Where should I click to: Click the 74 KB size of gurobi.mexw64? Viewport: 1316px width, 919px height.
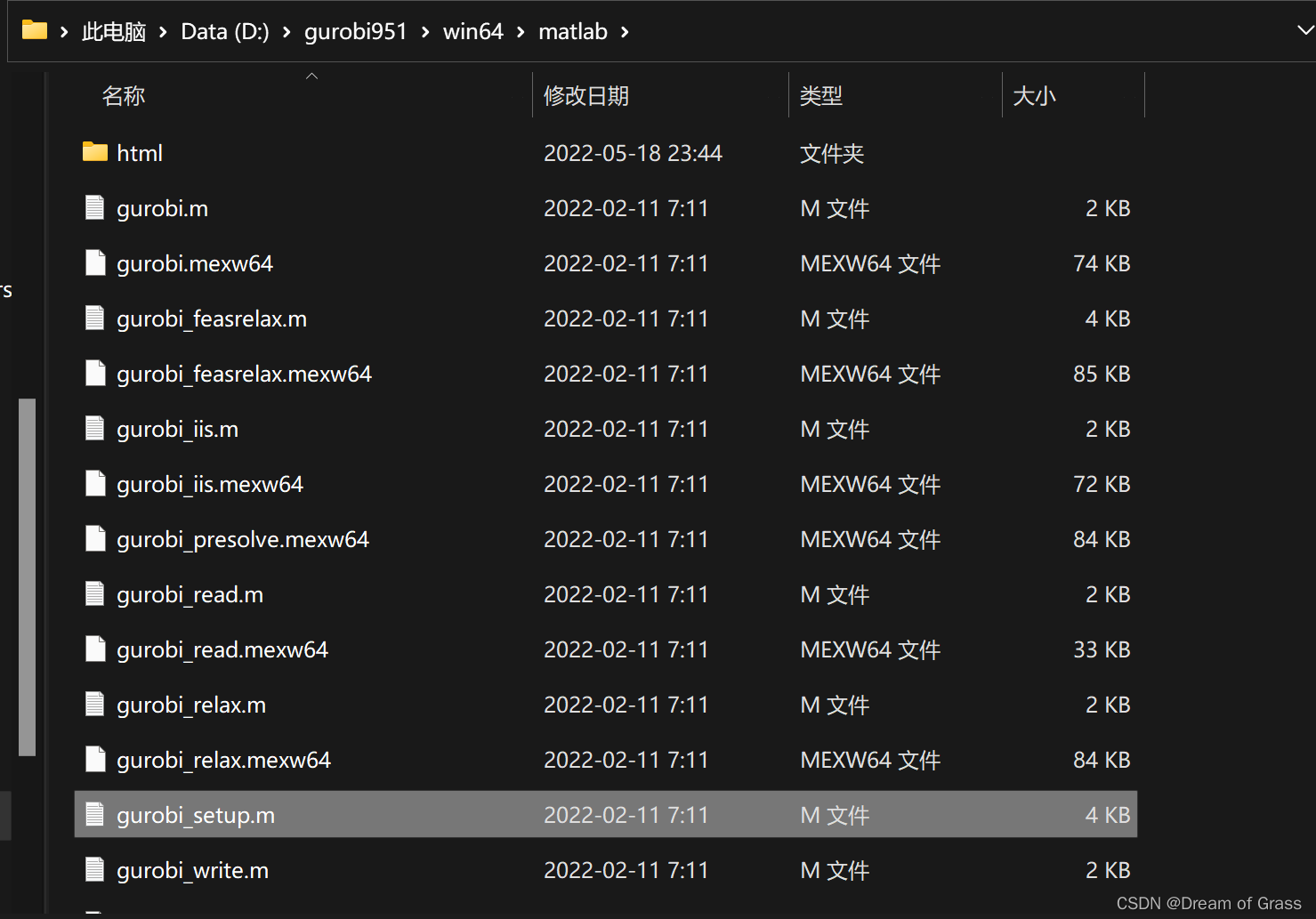coord(1102,263)
